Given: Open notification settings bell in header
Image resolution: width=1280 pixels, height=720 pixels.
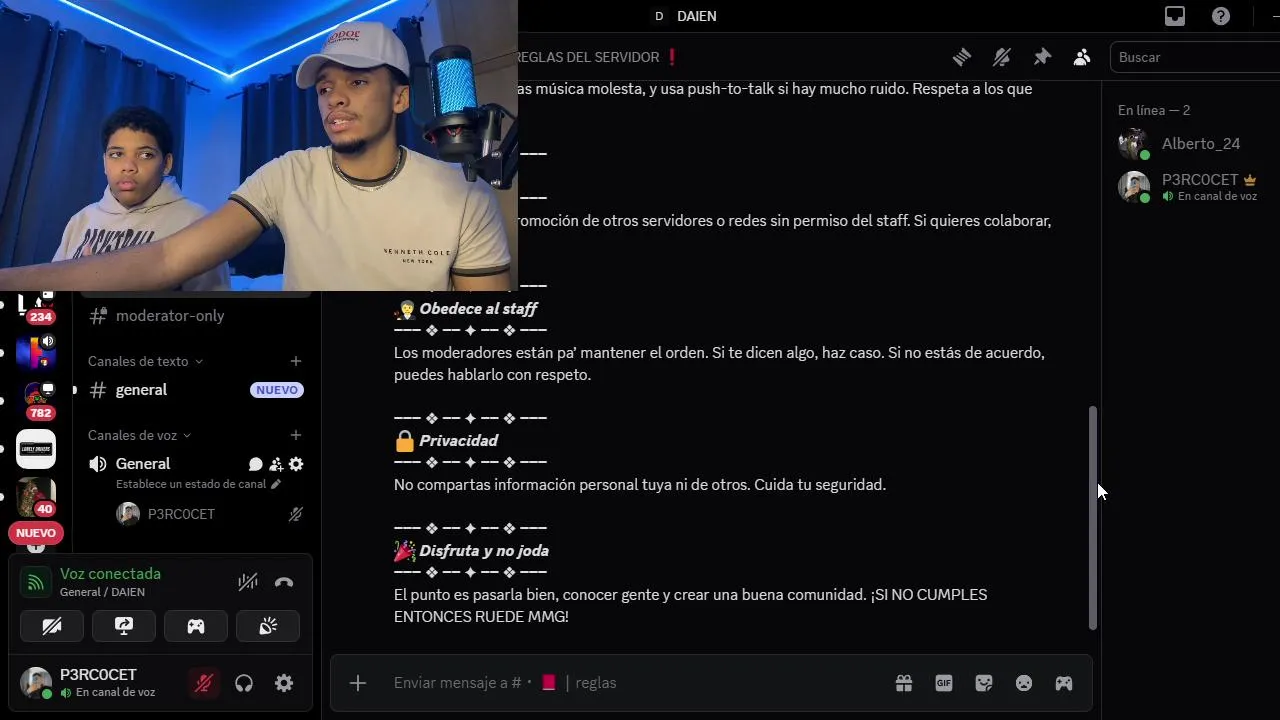Looking at the screenshot, I should coord(1001,57).
